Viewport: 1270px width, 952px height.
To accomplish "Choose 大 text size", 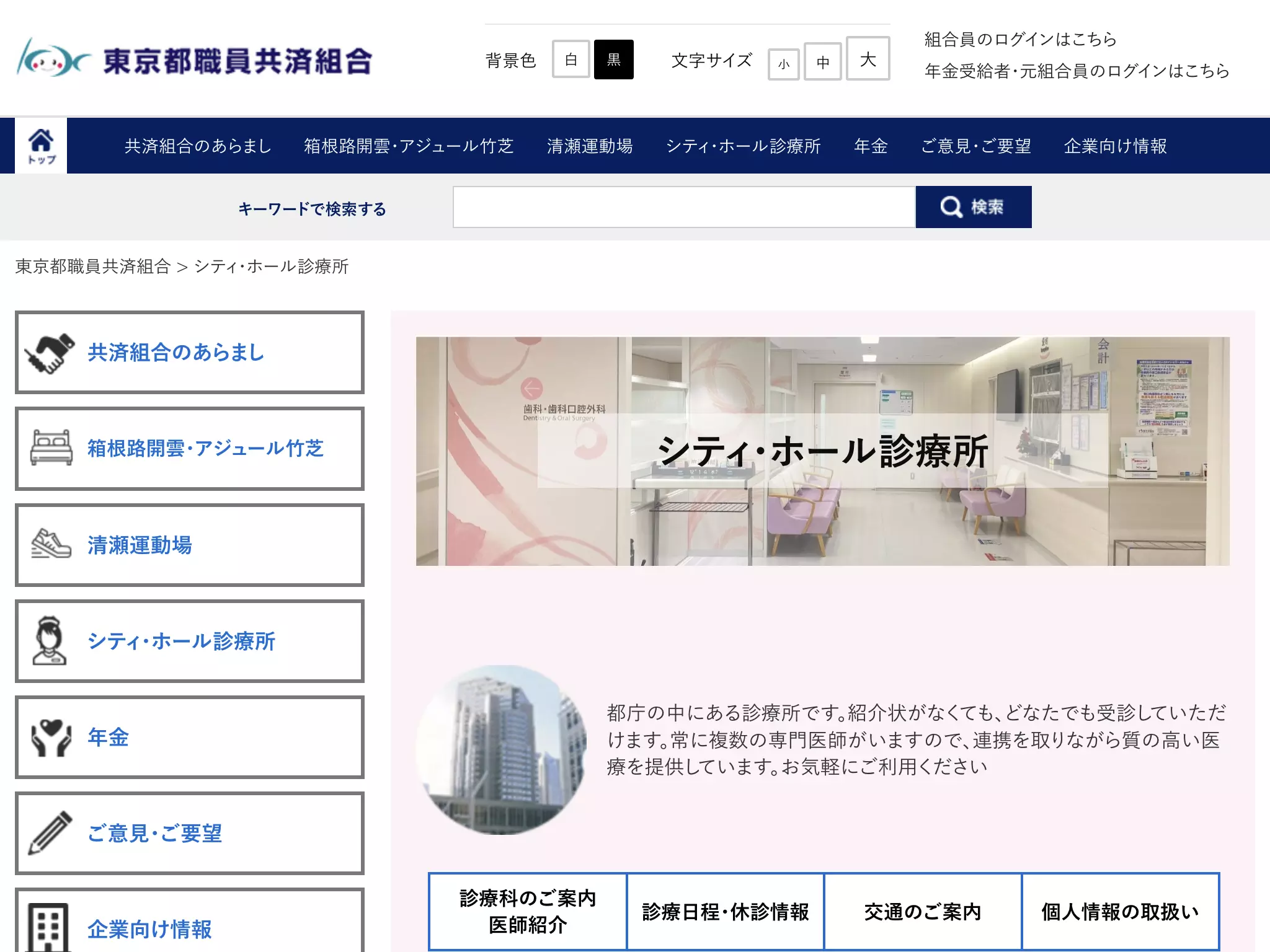I will tap(868, 58).
